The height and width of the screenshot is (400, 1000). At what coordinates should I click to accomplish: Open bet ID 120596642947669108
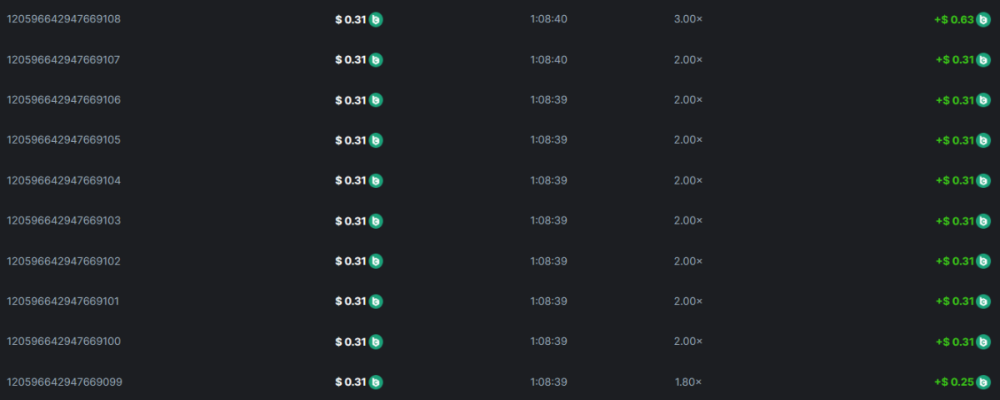(x=64, y=20)
